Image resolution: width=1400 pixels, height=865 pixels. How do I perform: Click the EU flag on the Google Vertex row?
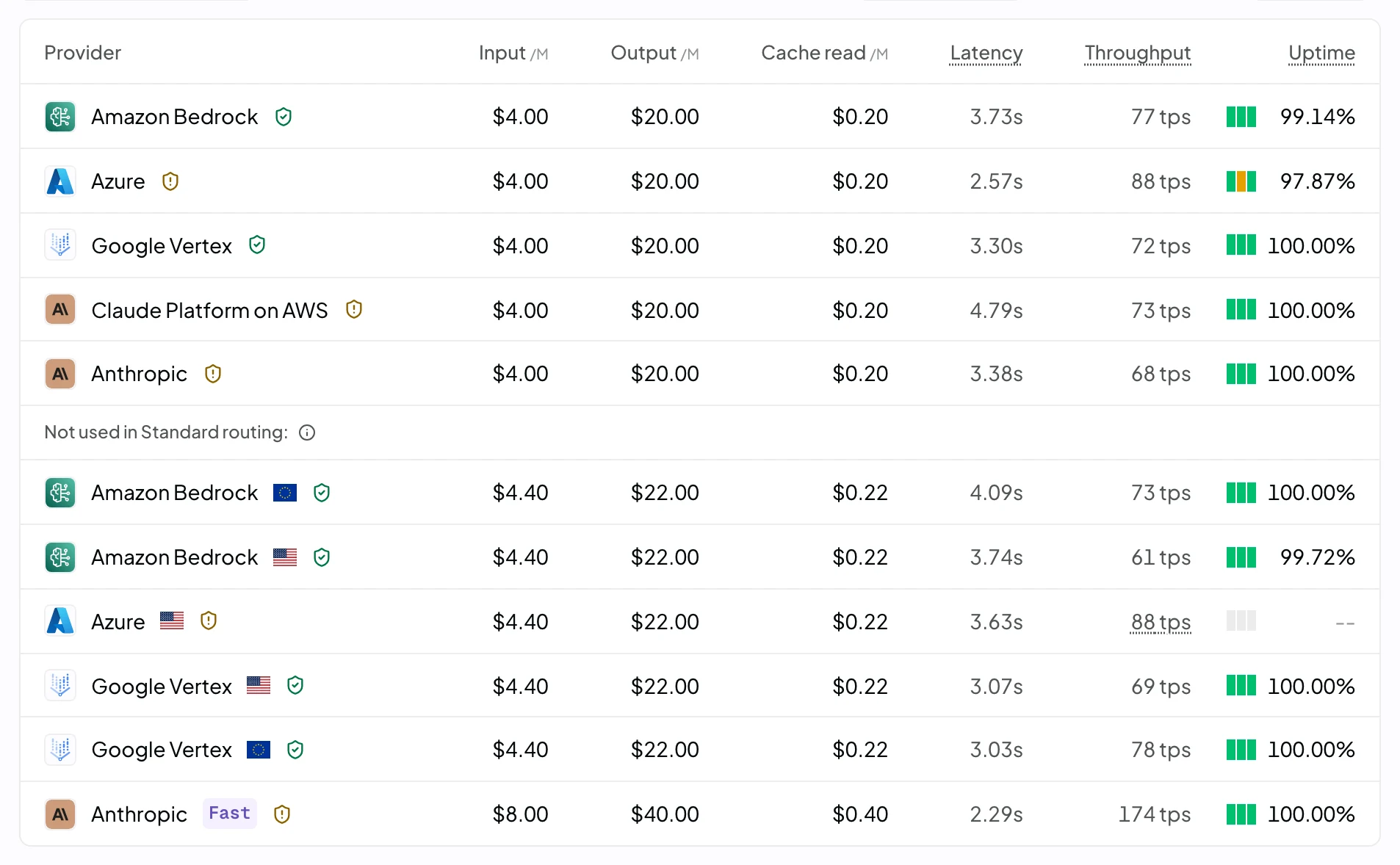click(259, 750)
